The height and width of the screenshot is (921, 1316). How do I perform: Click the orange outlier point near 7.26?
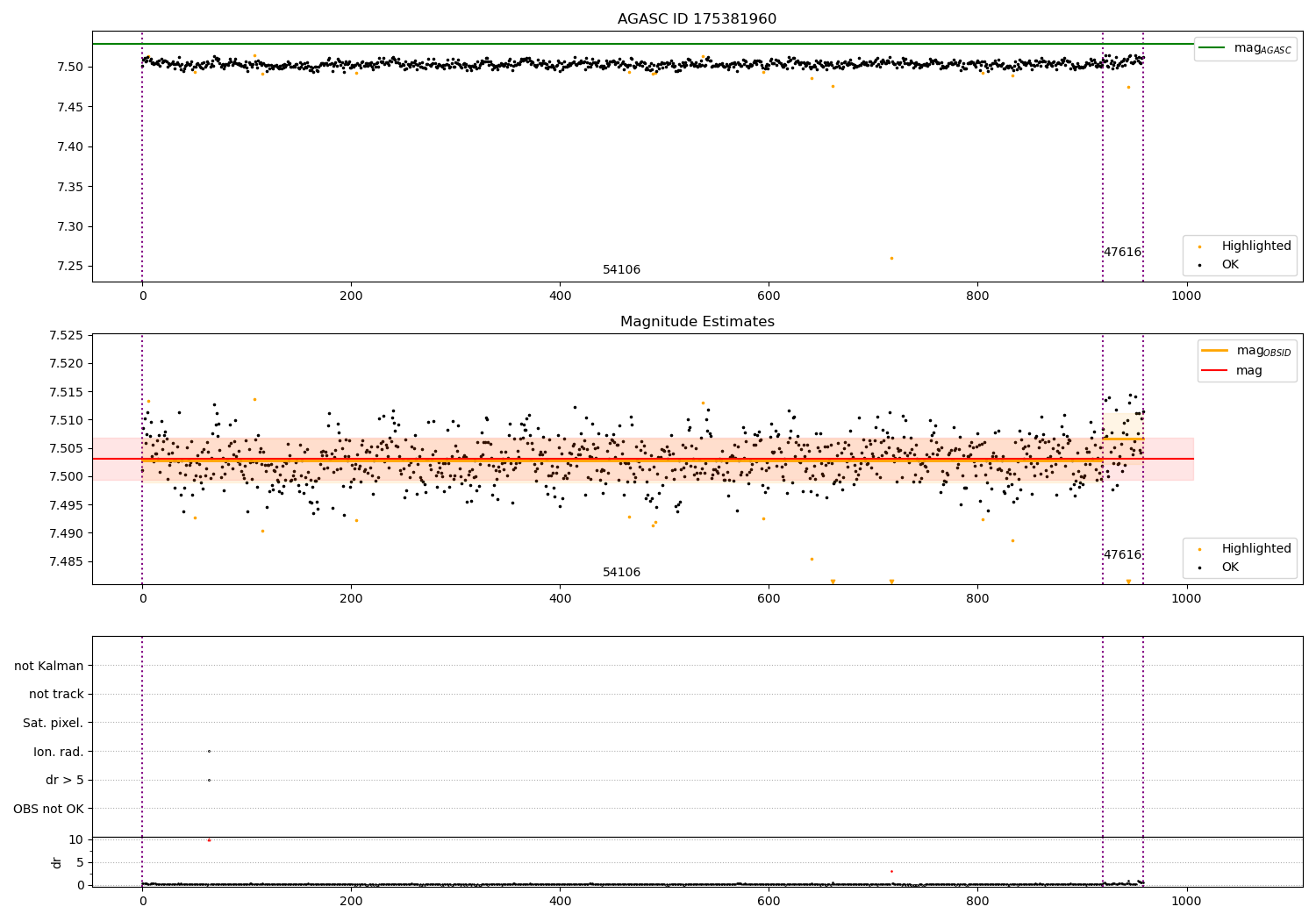[x=891, y=258]
